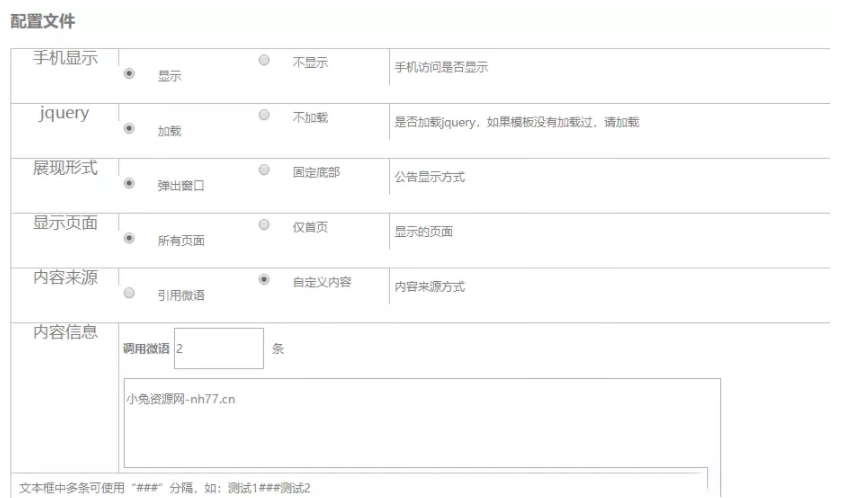Image resolution: width=843 pixels, height=498 pixels.
Task: Pick 所有页面 radio for 显示页面
Action: click(129, 238)
